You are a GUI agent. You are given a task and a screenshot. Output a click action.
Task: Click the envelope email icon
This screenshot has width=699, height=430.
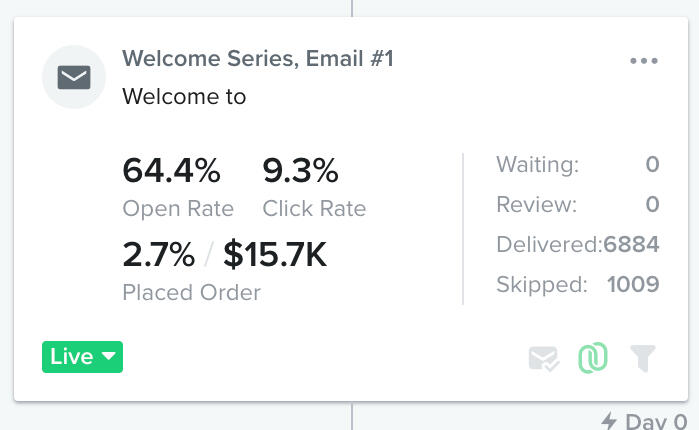coord(74,76)
